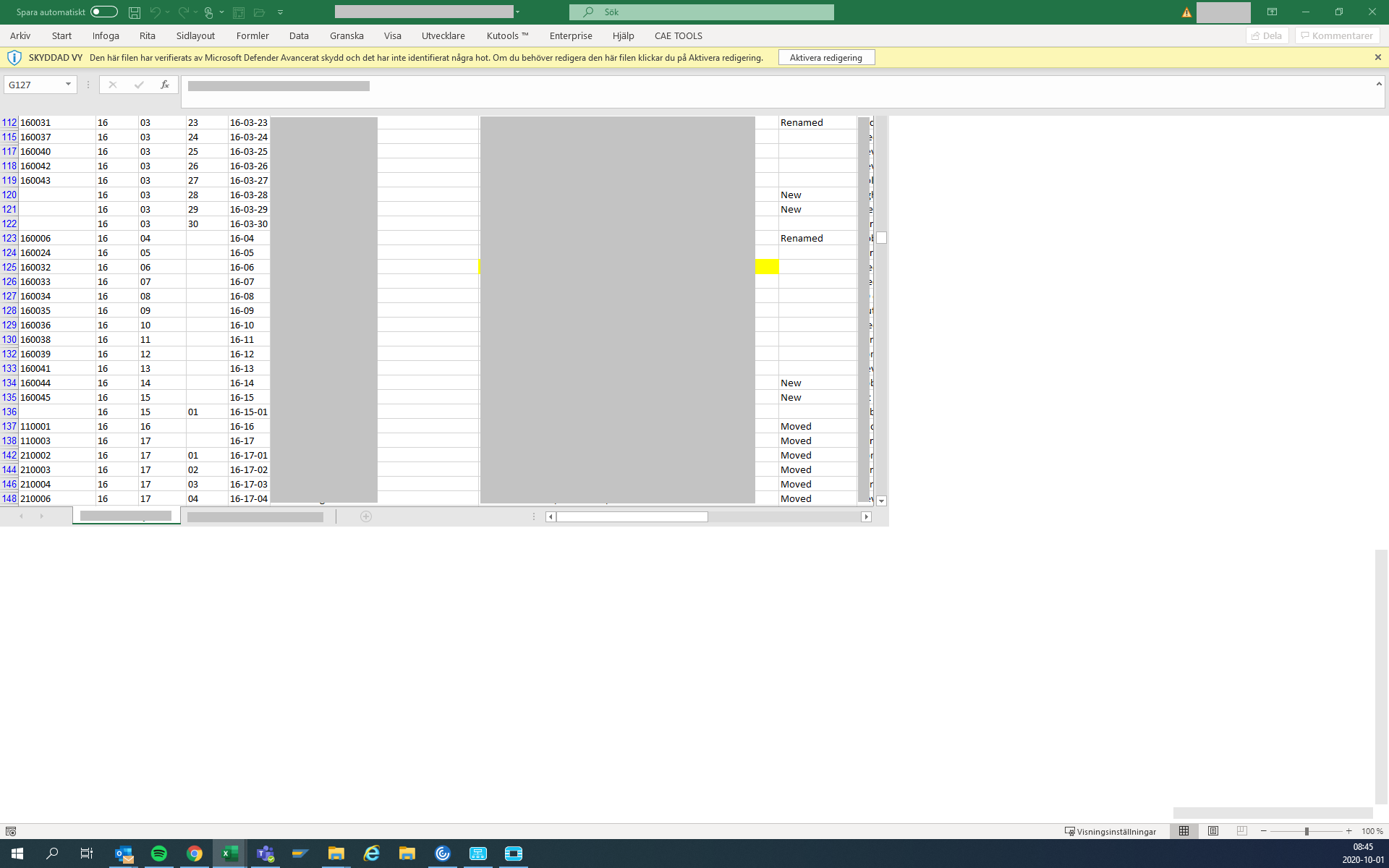
Task: Expand the Undo history dropdown arrow
Action: 168,12
